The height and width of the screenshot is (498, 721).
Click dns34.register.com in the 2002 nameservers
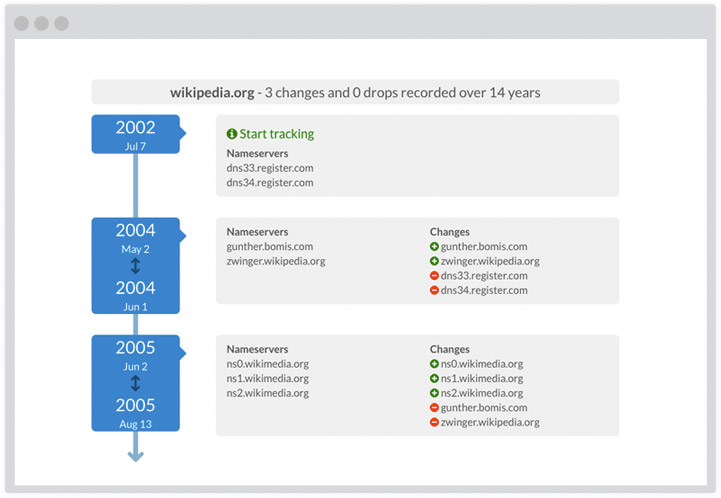coord(270,183)
